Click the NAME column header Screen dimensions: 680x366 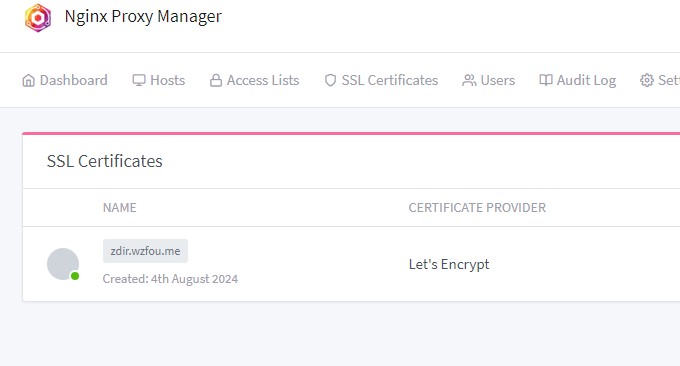(x=120, y=208)
